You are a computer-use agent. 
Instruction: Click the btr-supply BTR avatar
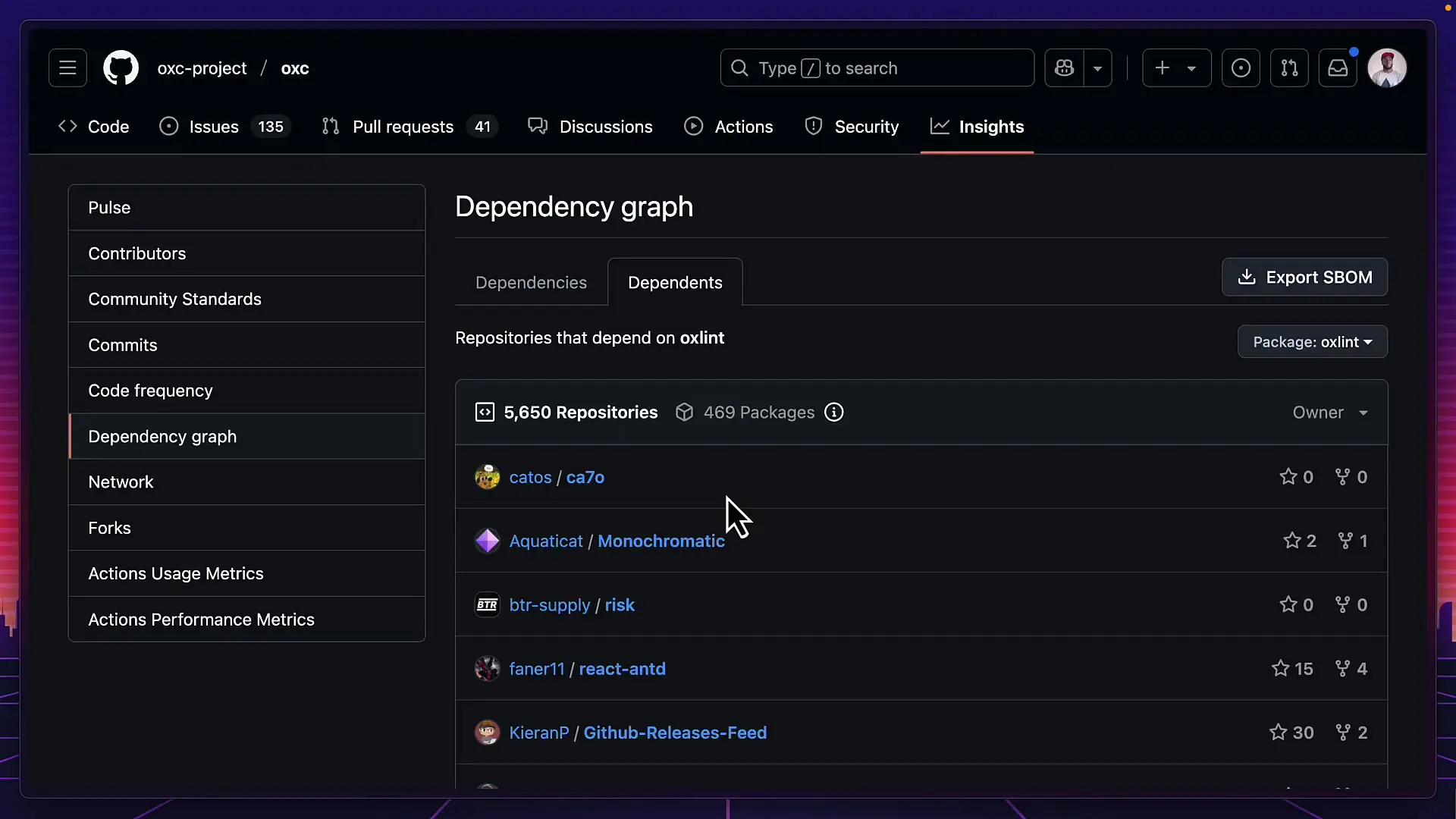pyautogui.click(x=487, y=605)
